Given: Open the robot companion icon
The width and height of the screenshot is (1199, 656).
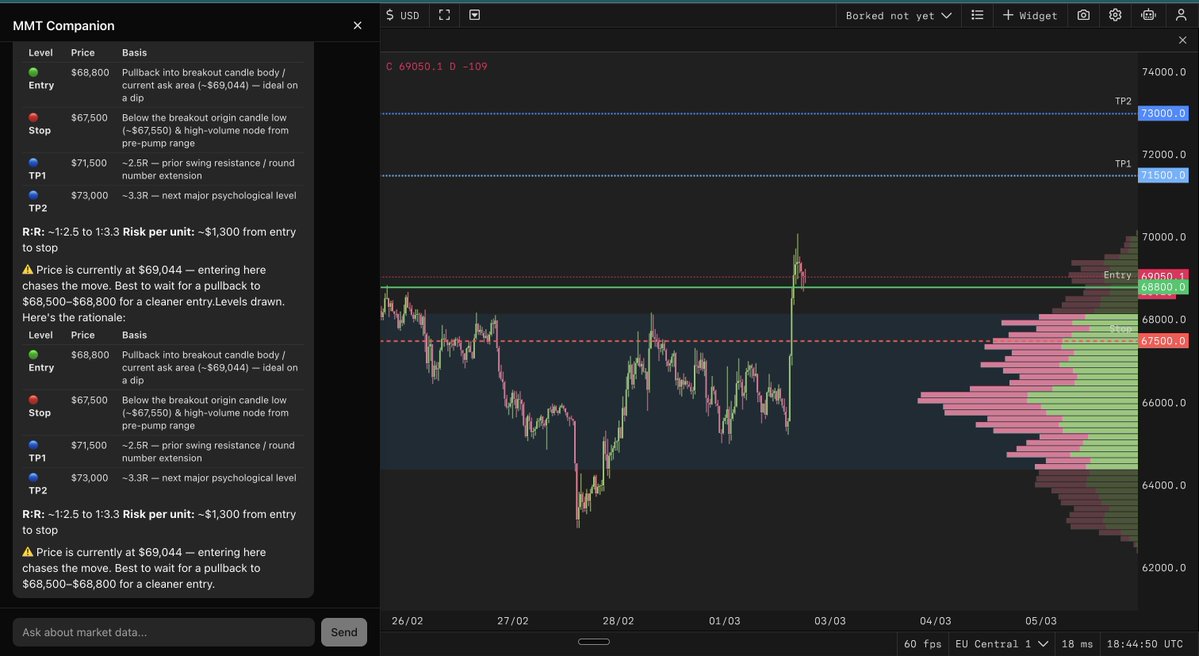Looking at the screenshot, I should pos(1148,15).
